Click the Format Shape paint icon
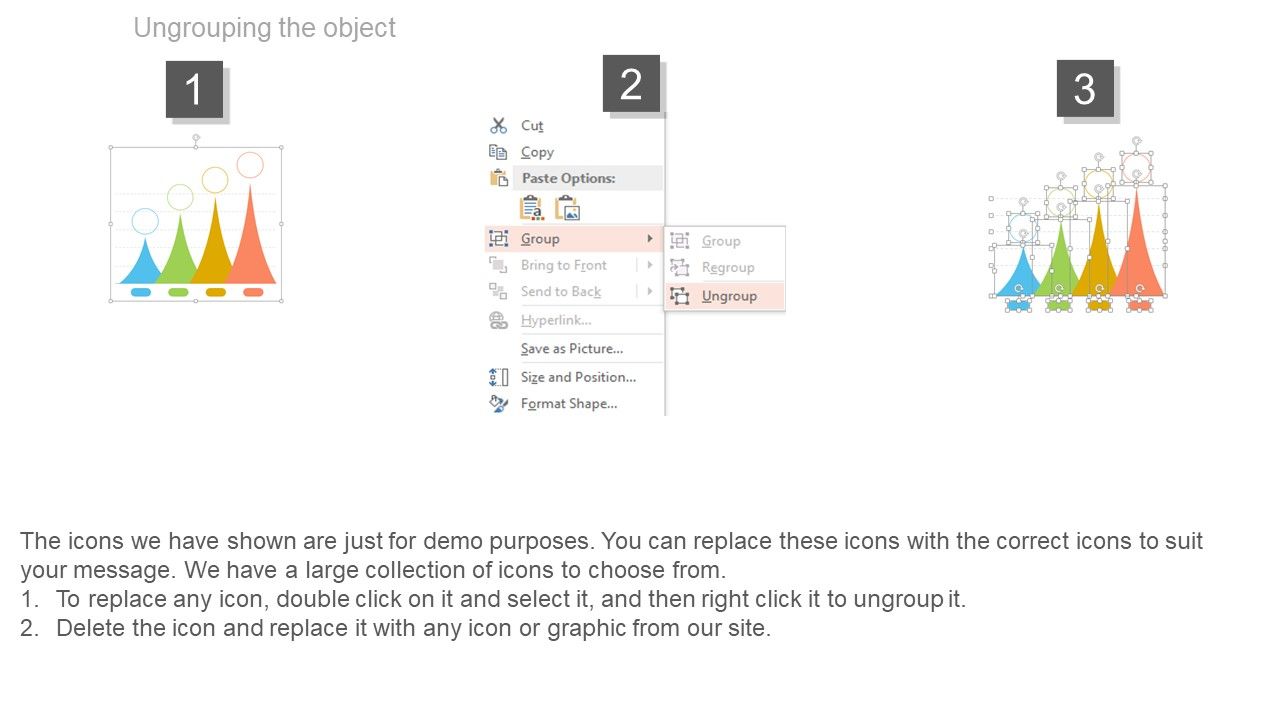 498,404
